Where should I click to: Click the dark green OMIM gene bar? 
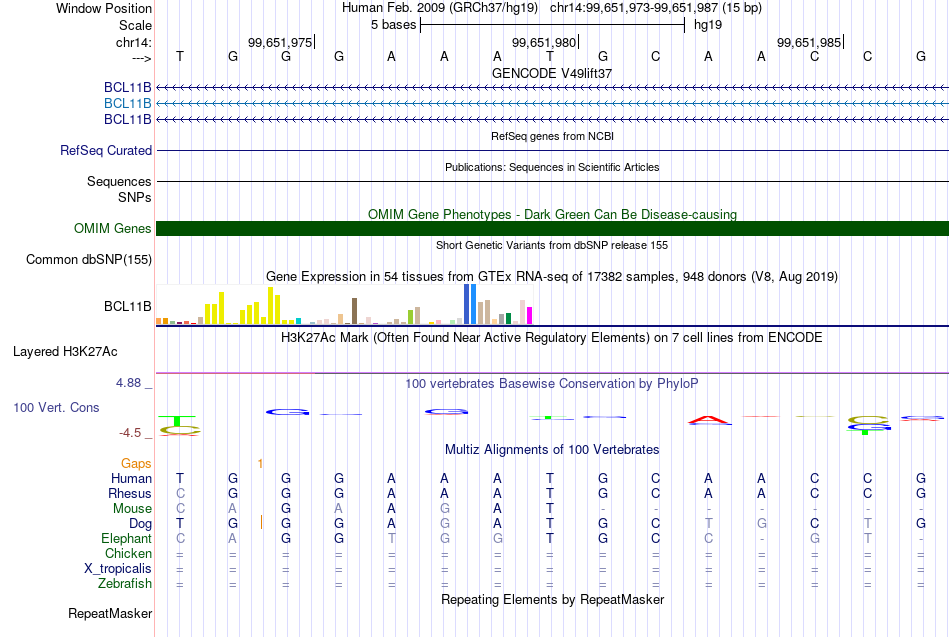(552, 228)
